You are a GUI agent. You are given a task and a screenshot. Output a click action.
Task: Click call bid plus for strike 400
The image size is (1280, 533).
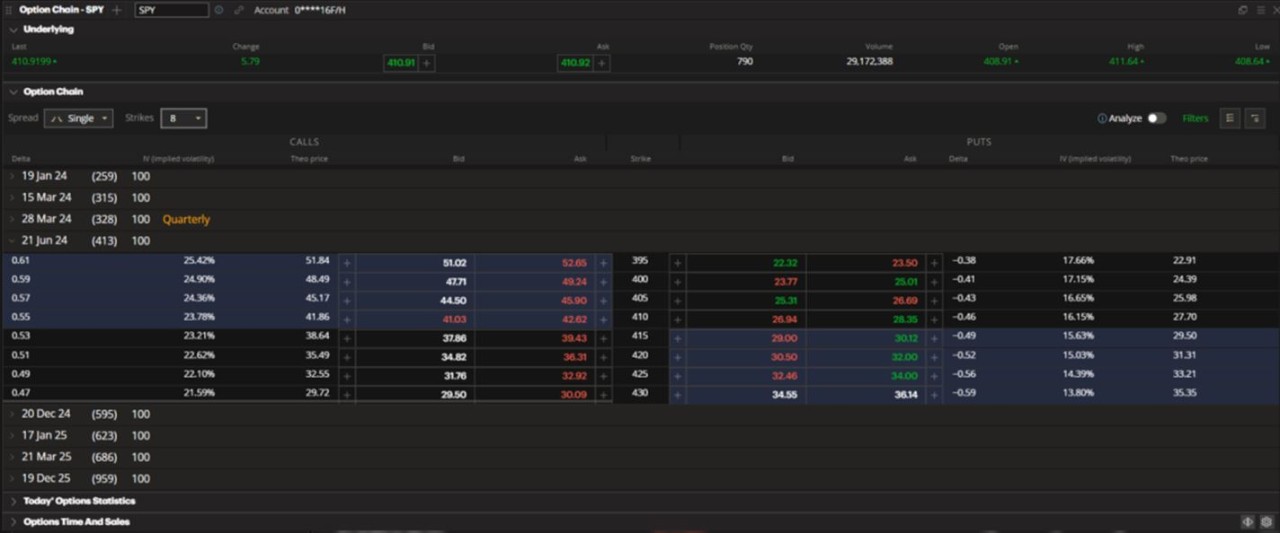coord(347,282)
